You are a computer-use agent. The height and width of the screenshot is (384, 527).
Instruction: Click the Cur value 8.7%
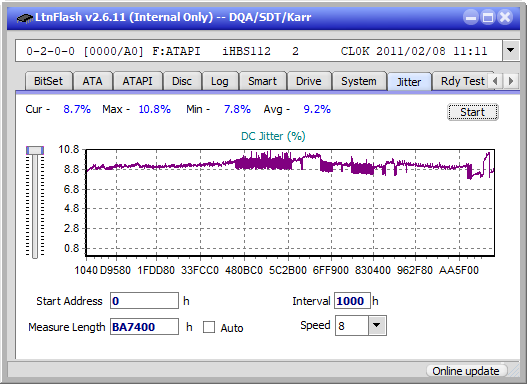click(77, 109)
